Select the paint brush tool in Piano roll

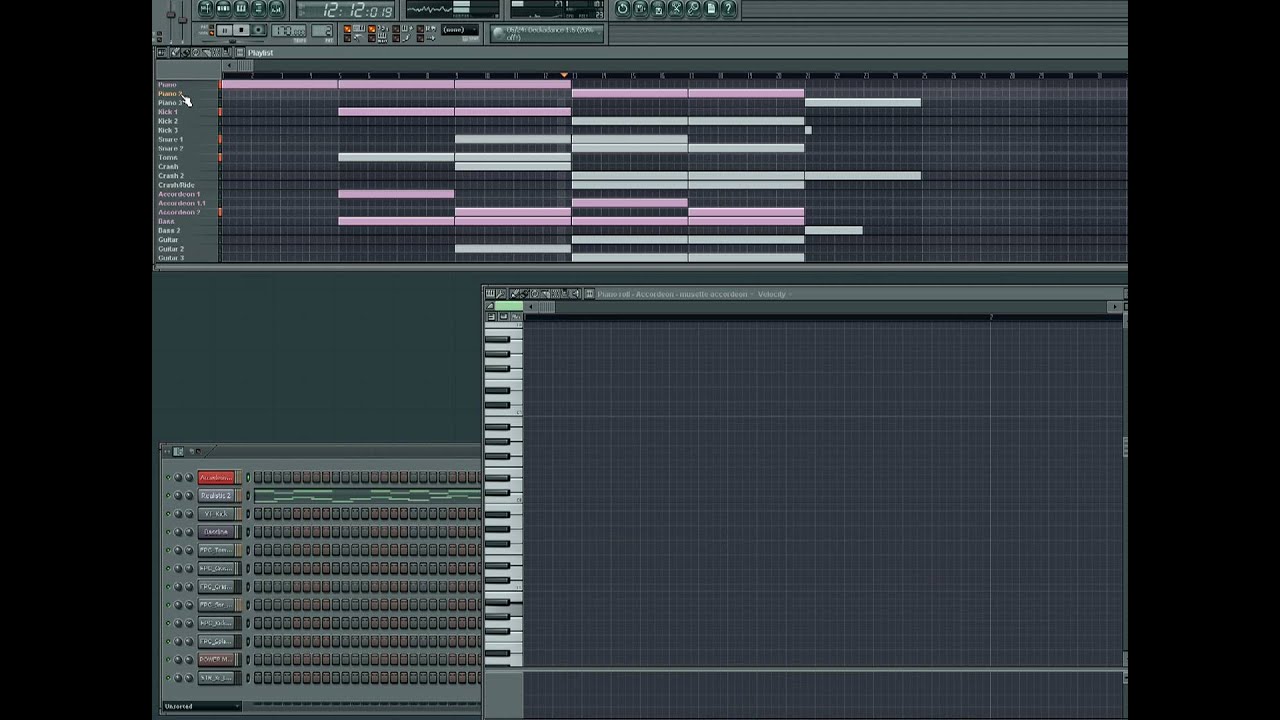click(x=524, y=294)
